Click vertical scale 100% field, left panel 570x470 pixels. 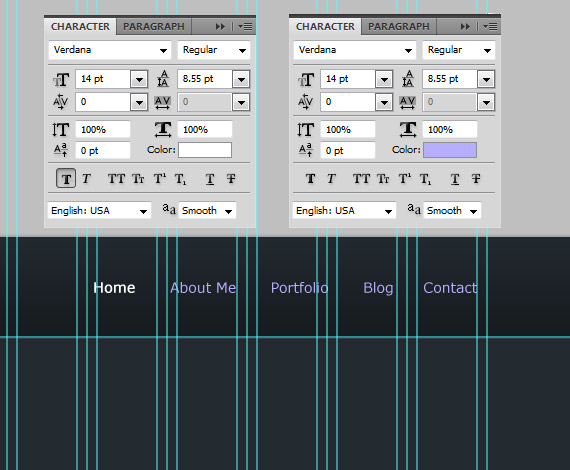[103, 129]
